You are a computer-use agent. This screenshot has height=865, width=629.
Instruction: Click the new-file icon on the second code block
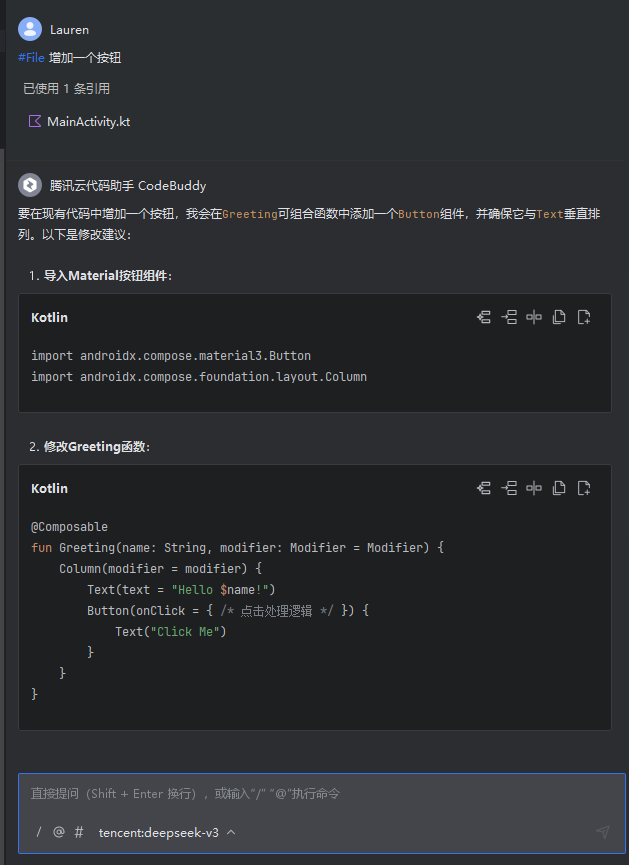[584, 488]
